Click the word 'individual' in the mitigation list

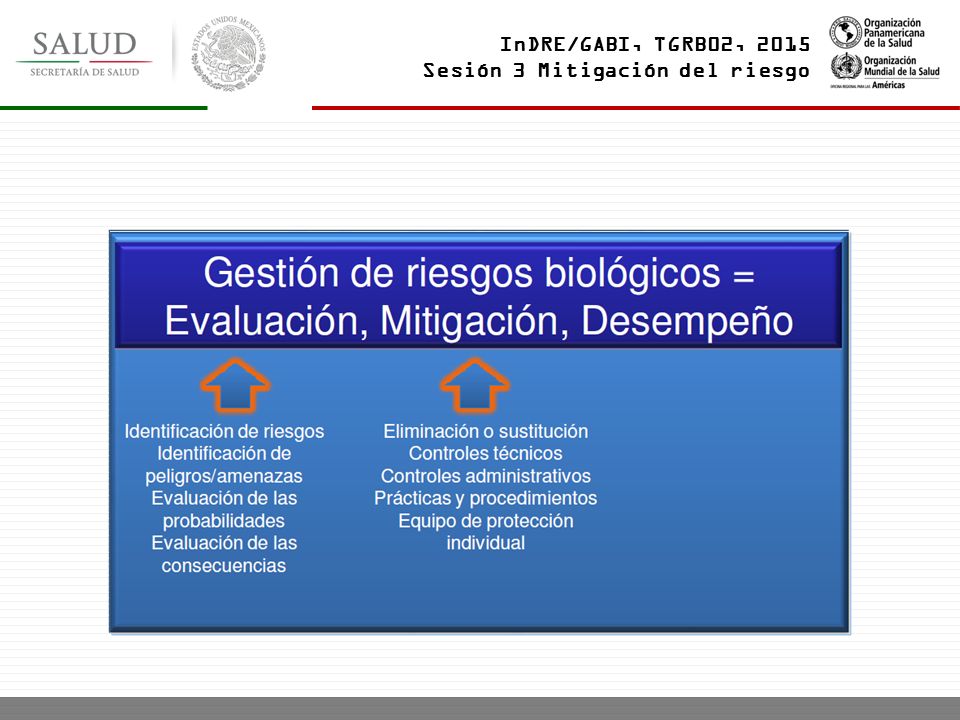click(x=486, y=543)
